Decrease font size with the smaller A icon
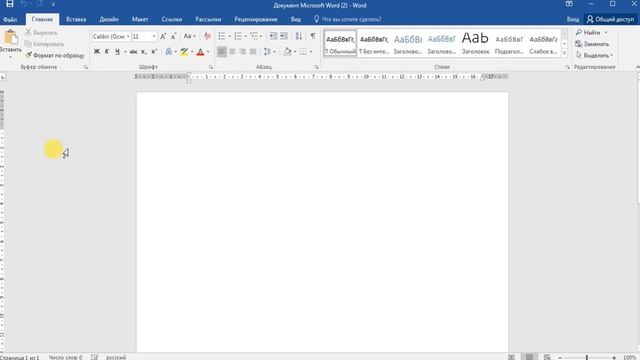This screenshot has width=640, height=360. (173, 36)
